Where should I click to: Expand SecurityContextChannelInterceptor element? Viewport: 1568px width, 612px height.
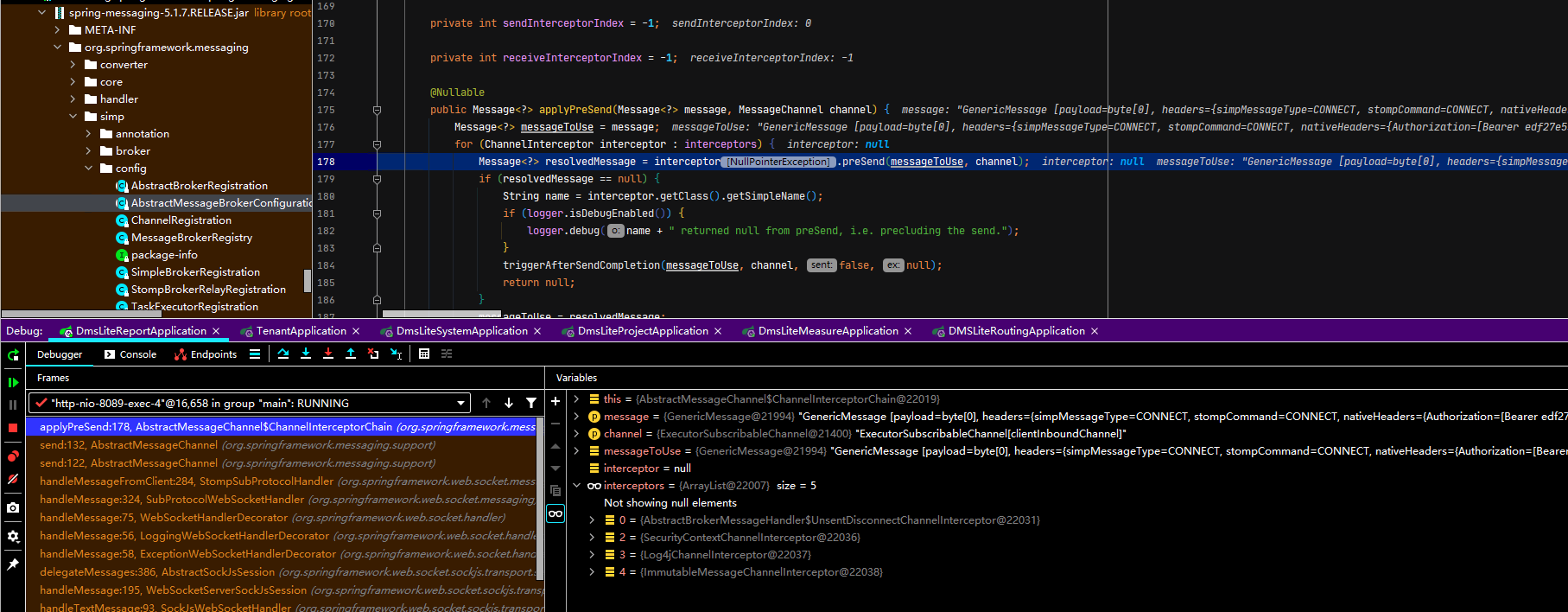pos(592,538)
